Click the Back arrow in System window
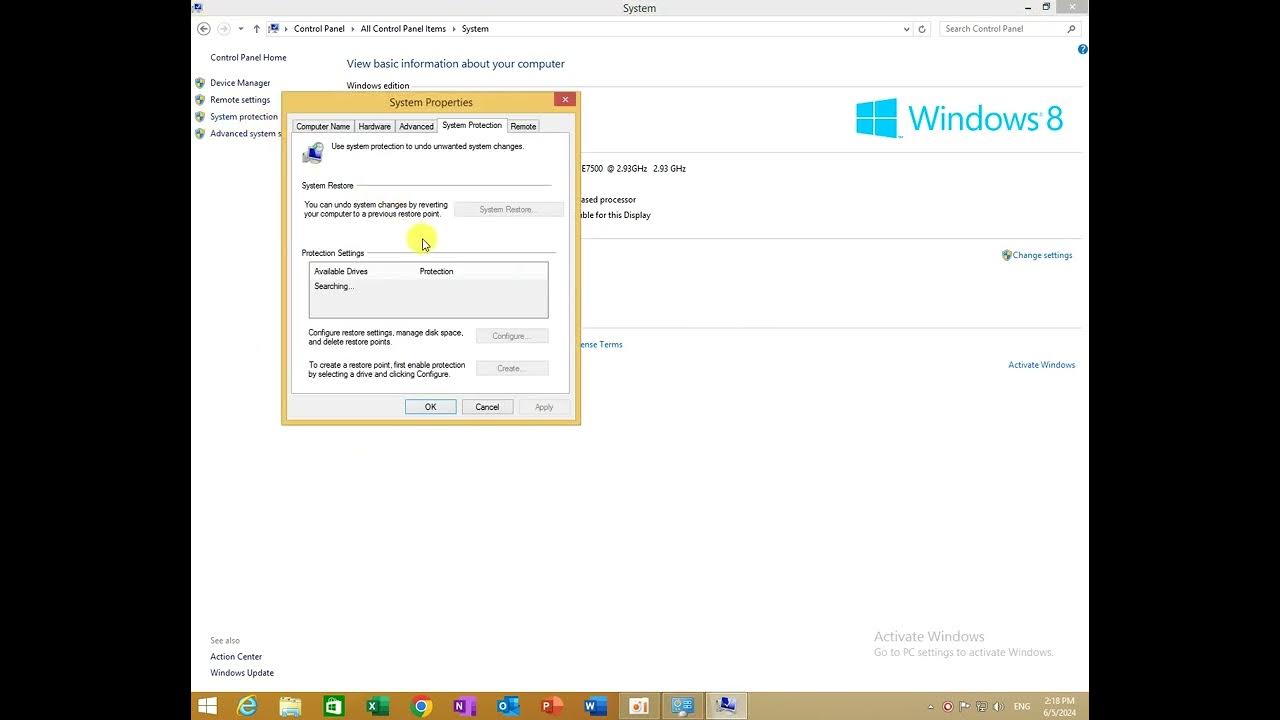The image size is (1280, 720). (x=204, y=29)
